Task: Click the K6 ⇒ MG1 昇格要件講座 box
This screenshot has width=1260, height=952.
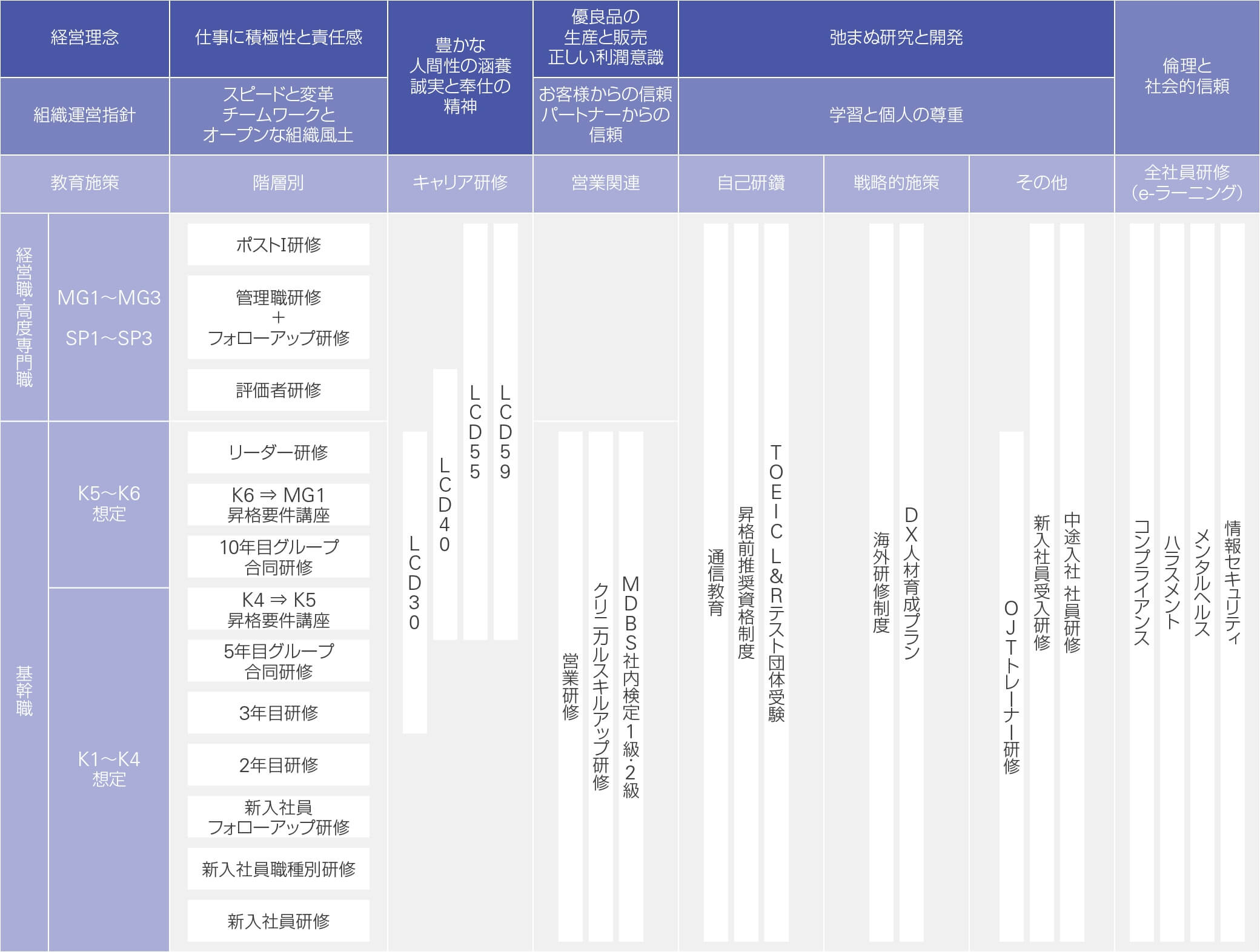Action: pyautogui.click(x=279, y=504)
